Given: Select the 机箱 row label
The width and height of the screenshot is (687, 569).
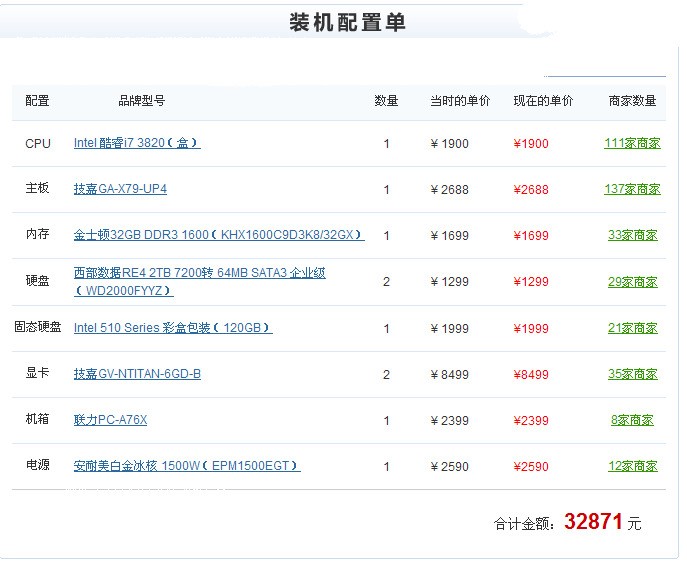Looking at the screenshot, I should (x=37, y=419).
